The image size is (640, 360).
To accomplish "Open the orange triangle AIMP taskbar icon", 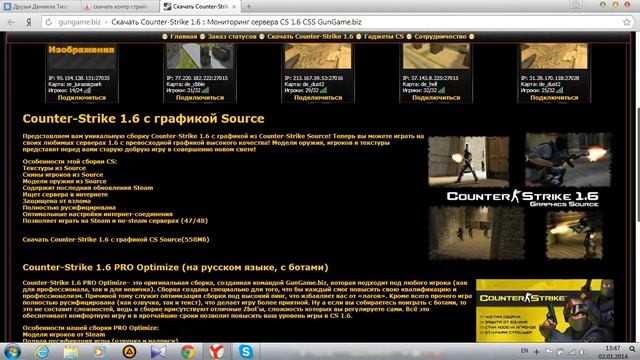I will coord(129,351).
